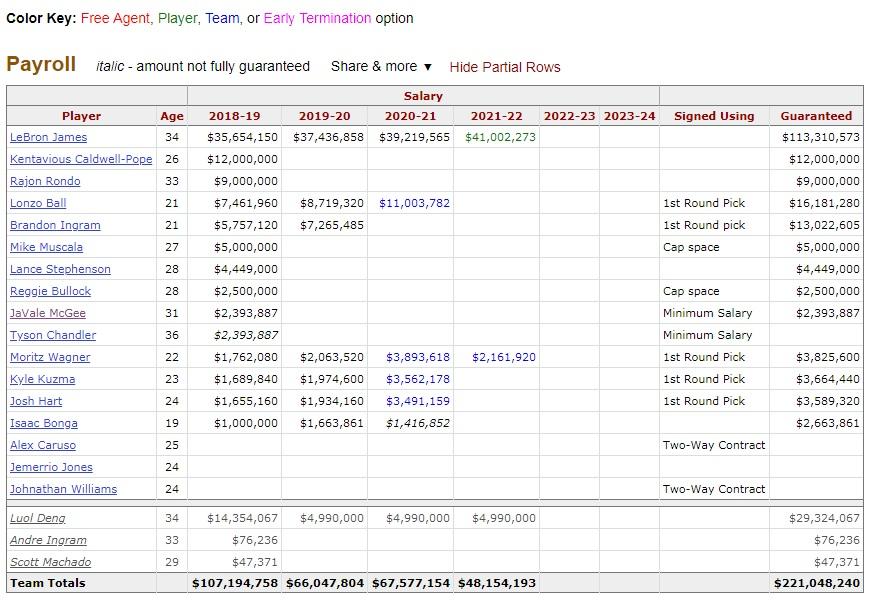Click the Hide Partial Rows link
The width and height of the screenshot is (877, 608).
point(504,67)
